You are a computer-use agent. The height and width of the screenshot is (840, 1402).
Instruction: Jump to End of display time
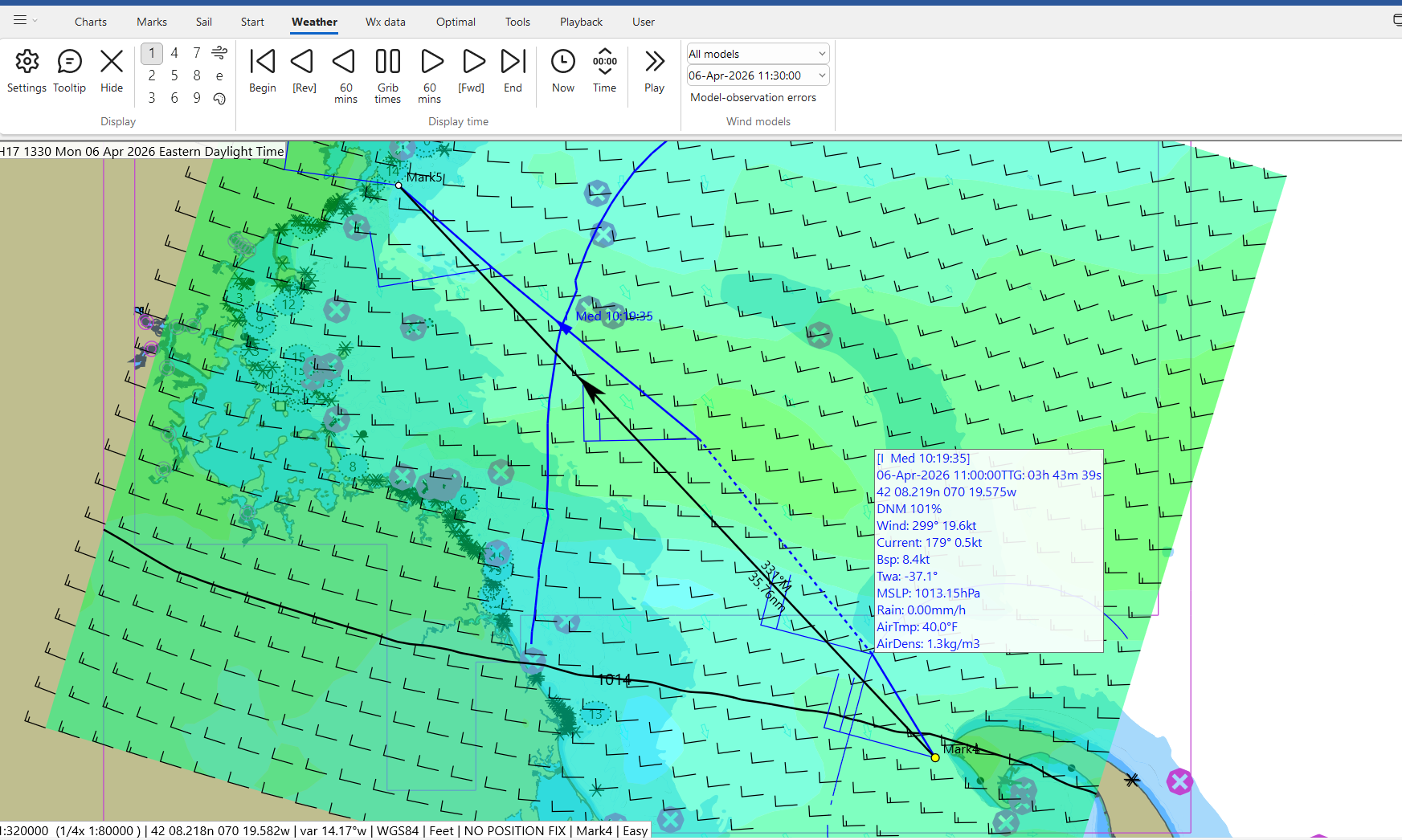tap(513, 70)
